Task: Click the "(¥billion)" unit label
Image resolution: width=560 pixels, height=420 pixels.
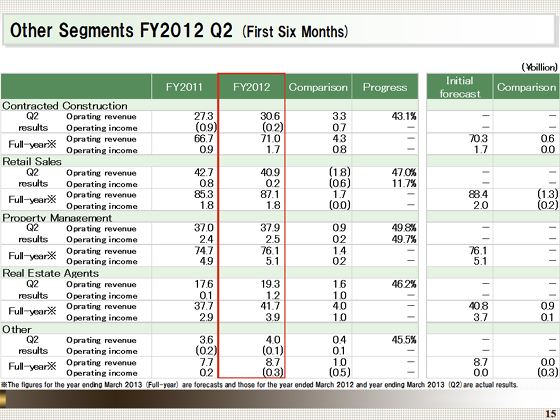Action: point(539,67)
